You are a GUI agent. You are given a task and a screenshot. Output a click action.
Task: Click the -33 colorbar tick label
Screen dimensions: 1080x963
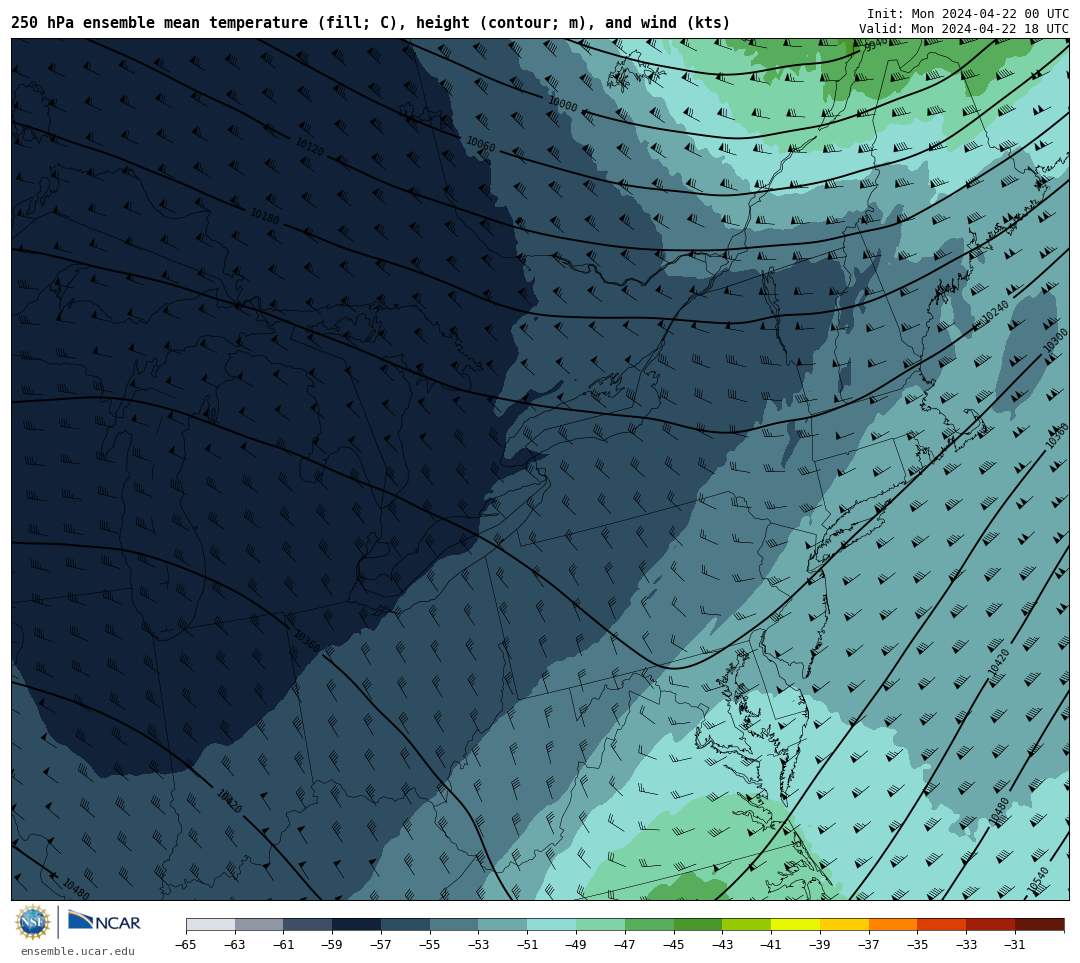click(966, 944)
